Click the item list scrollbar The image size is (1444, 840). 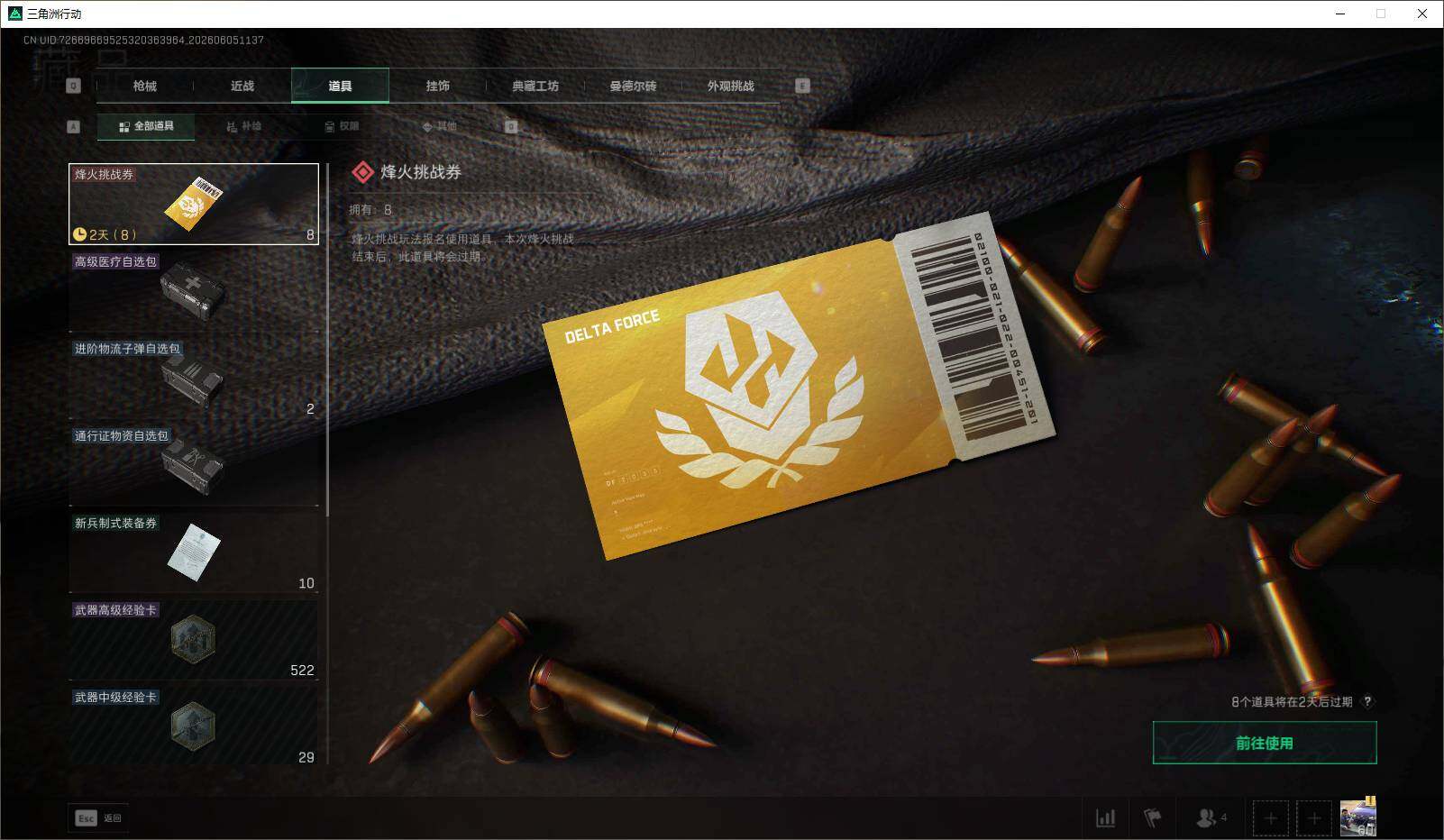[x=327, y=340]
